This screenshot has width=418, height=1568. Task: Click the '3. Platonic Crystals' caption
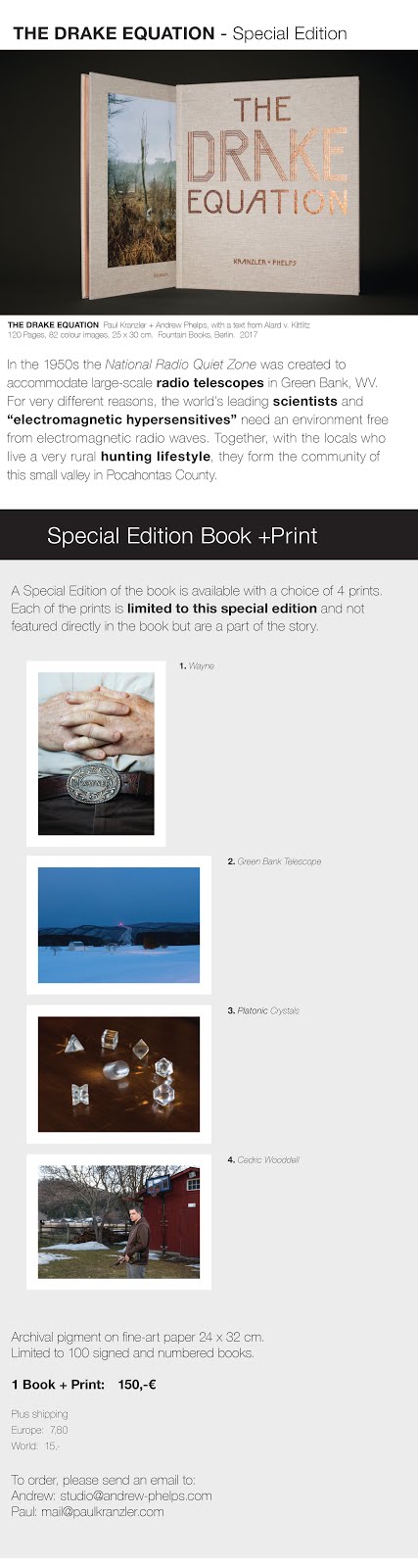263,1010
